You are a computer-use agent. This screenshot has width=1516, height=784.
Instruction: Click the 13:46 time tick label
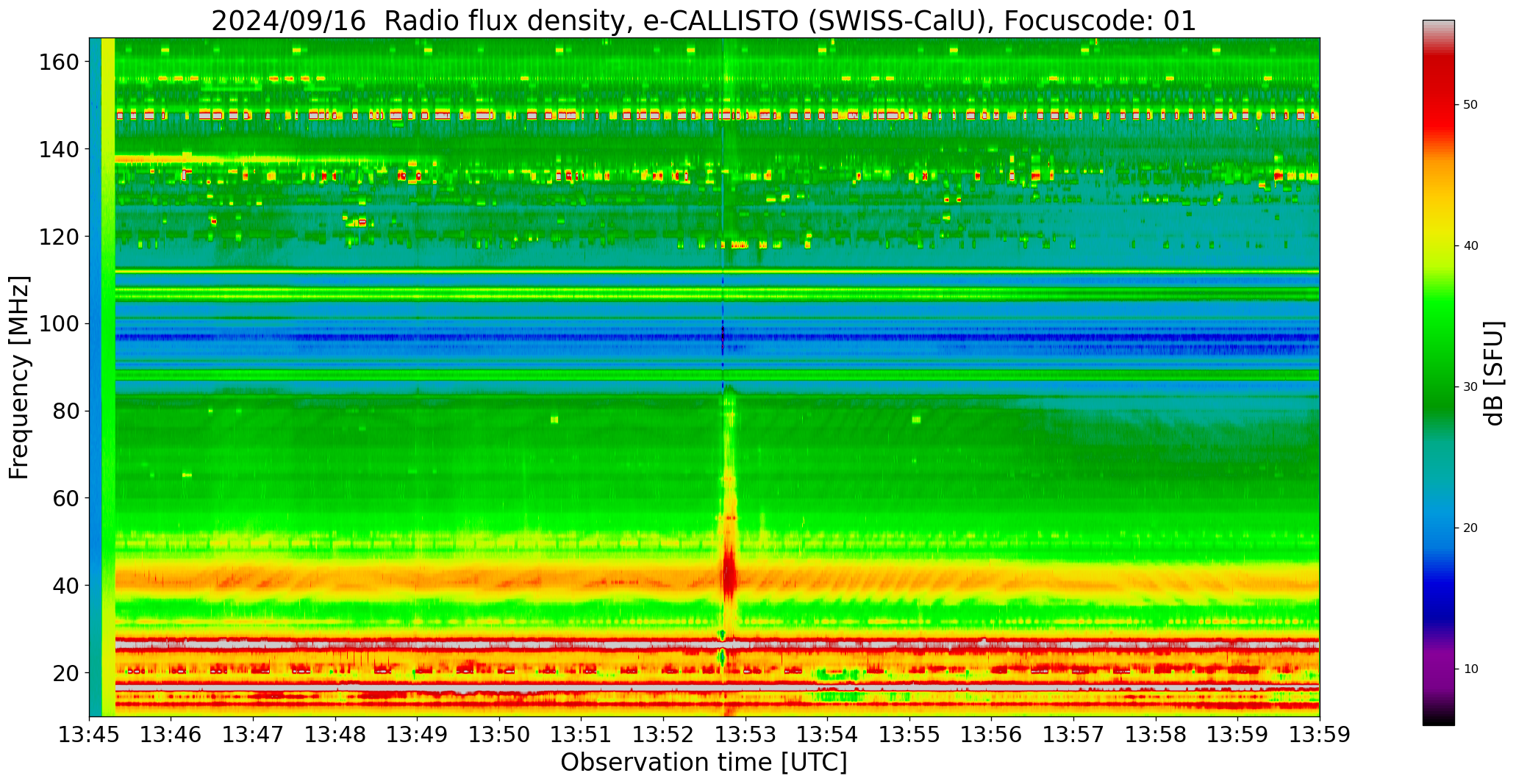coord(171,736)
